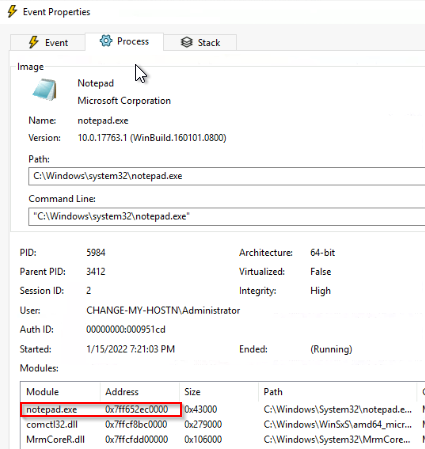Click address 0x7ffcfdd00000
Screen dimensions: 425x449
pyautogui.click(x=137, y=439)
